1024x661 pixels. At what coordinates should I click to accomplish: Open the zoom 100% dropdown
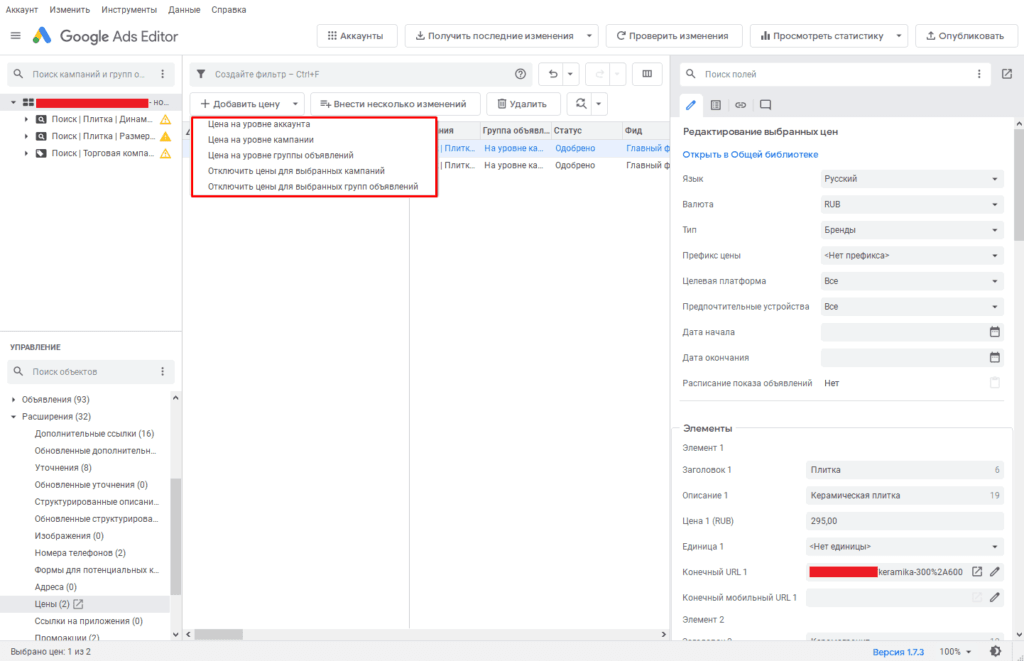955,652
